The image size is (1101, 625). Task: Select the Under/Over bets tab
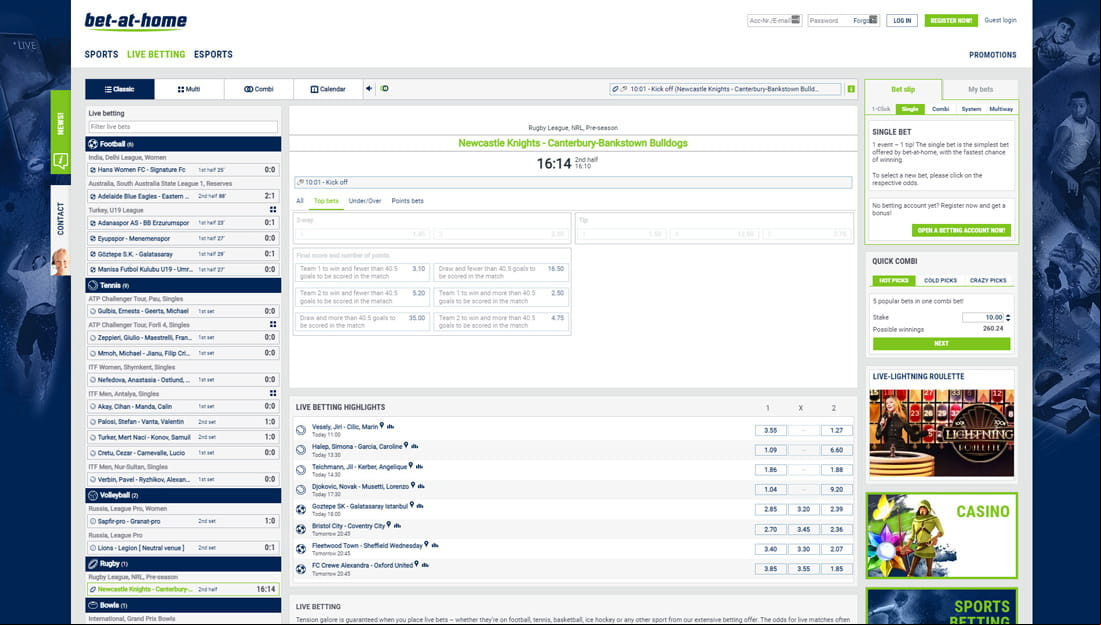point(365,201)
